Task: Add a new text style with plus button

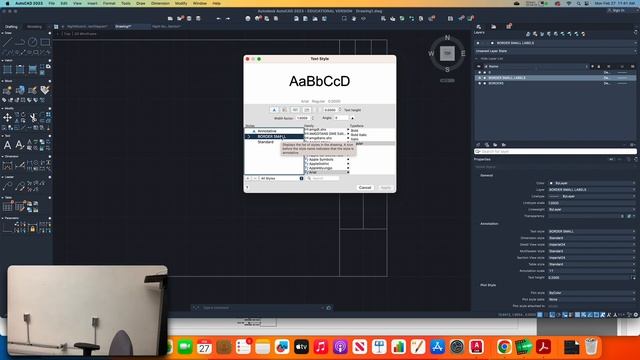Action: pos(248,178)
